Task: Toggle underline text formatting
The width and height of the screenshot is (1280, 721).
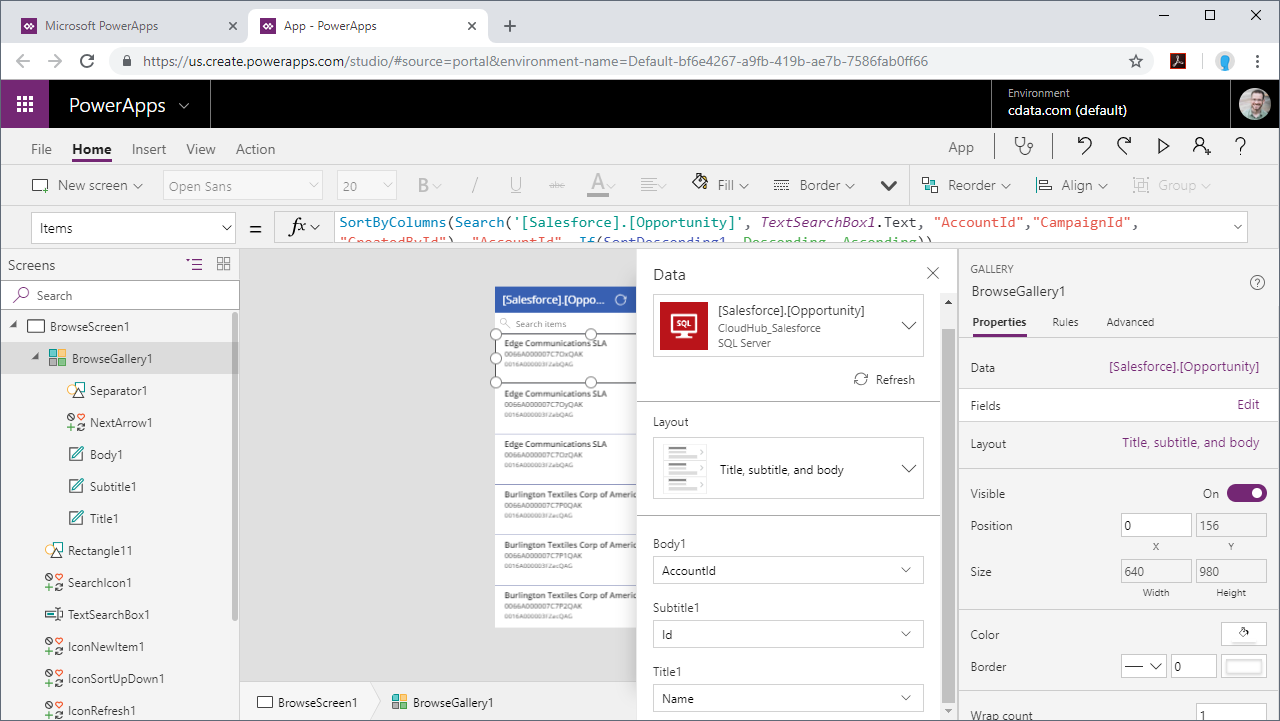Action: point(516,185)
